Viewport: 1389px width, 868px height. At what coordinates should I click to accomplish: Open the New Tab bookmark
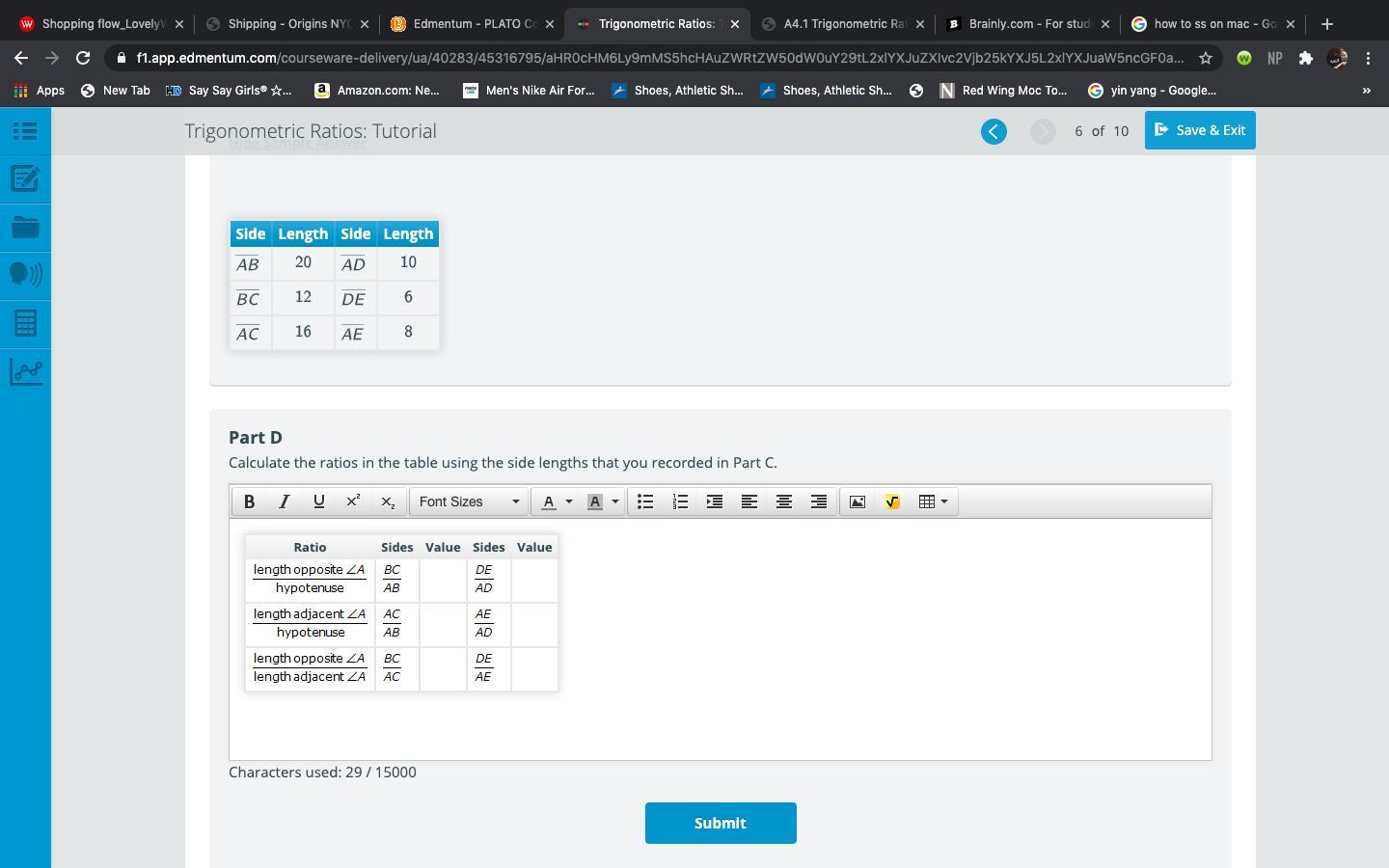click(x=115, y=91)
